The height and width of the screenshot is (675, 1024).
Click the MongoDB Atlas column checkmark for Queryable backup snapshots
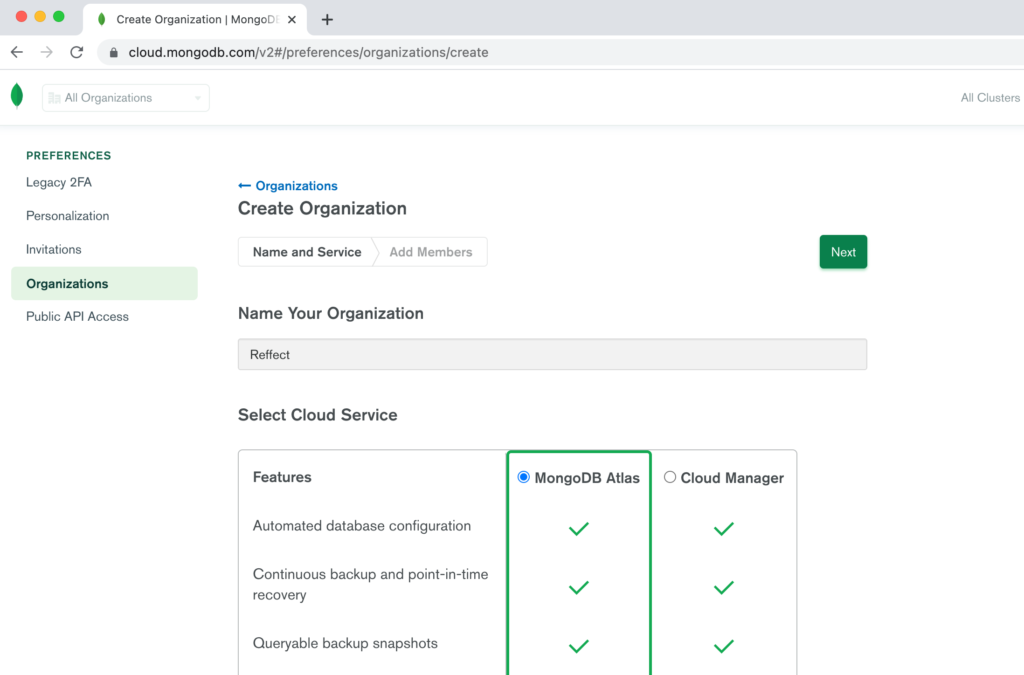point(579,646)
